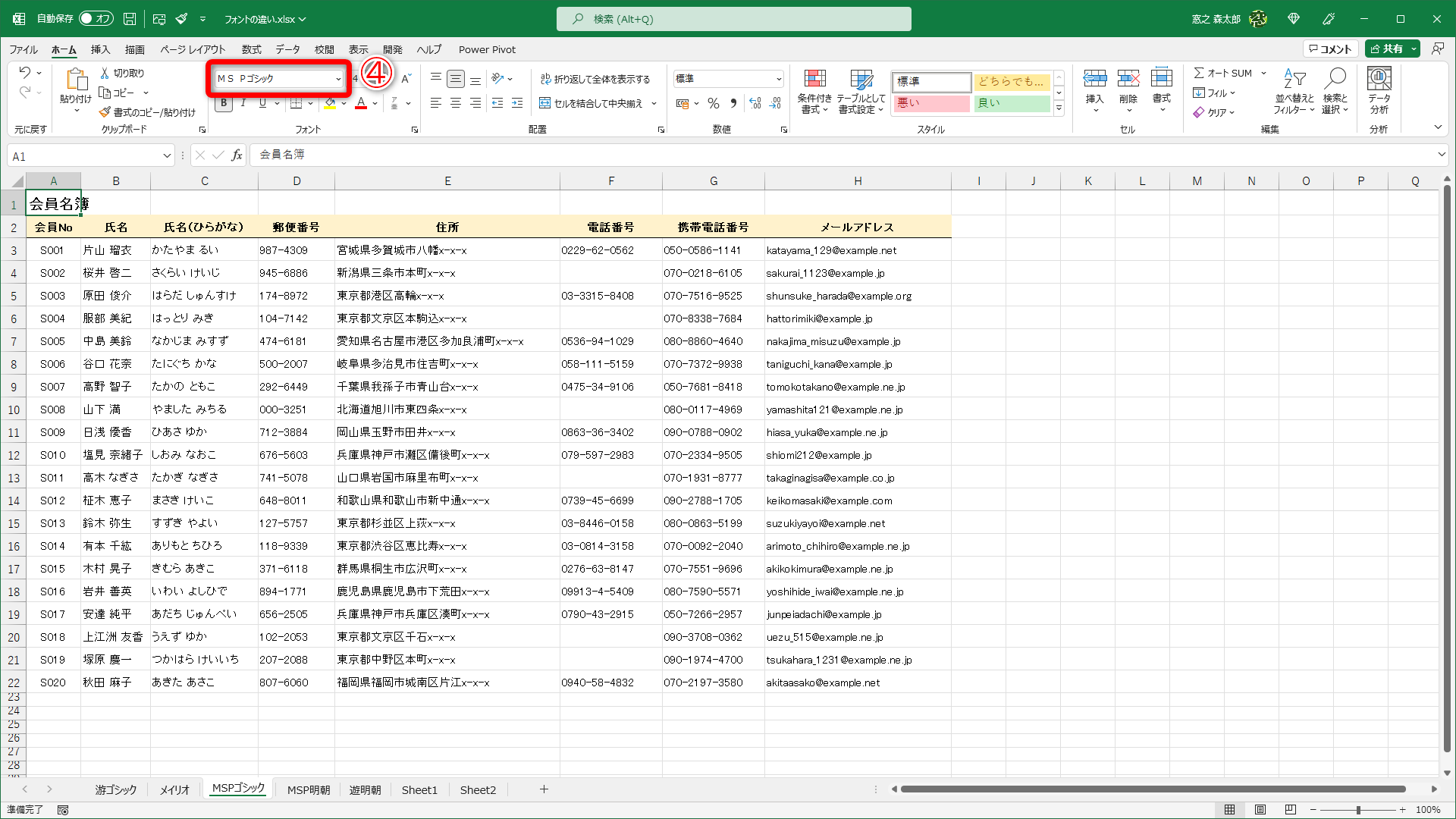Toggle underline on selection

point(262,103)
